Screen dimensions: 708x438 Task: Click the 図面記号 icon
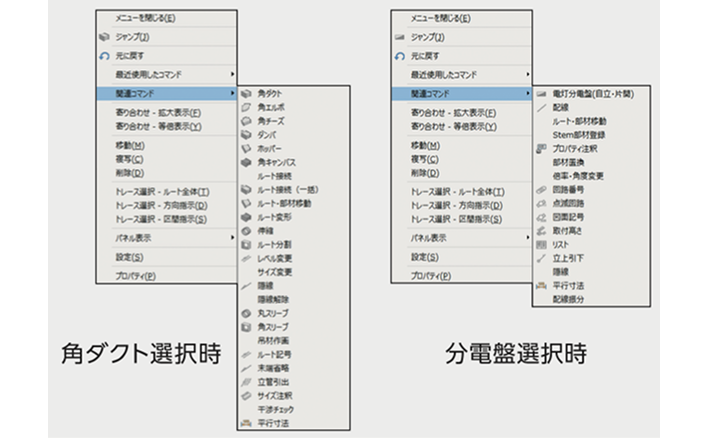click(x=541, y=217)
